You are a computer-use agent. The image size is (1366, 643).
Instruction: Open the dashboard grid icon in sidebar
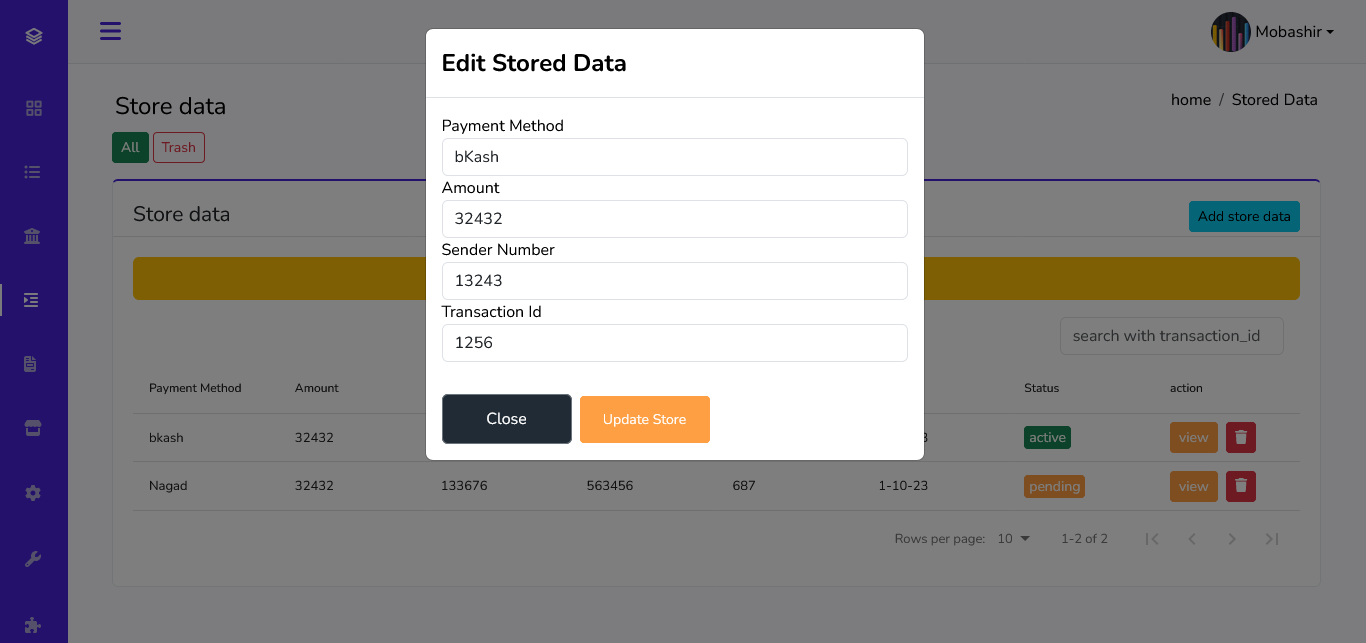[34, 108]
